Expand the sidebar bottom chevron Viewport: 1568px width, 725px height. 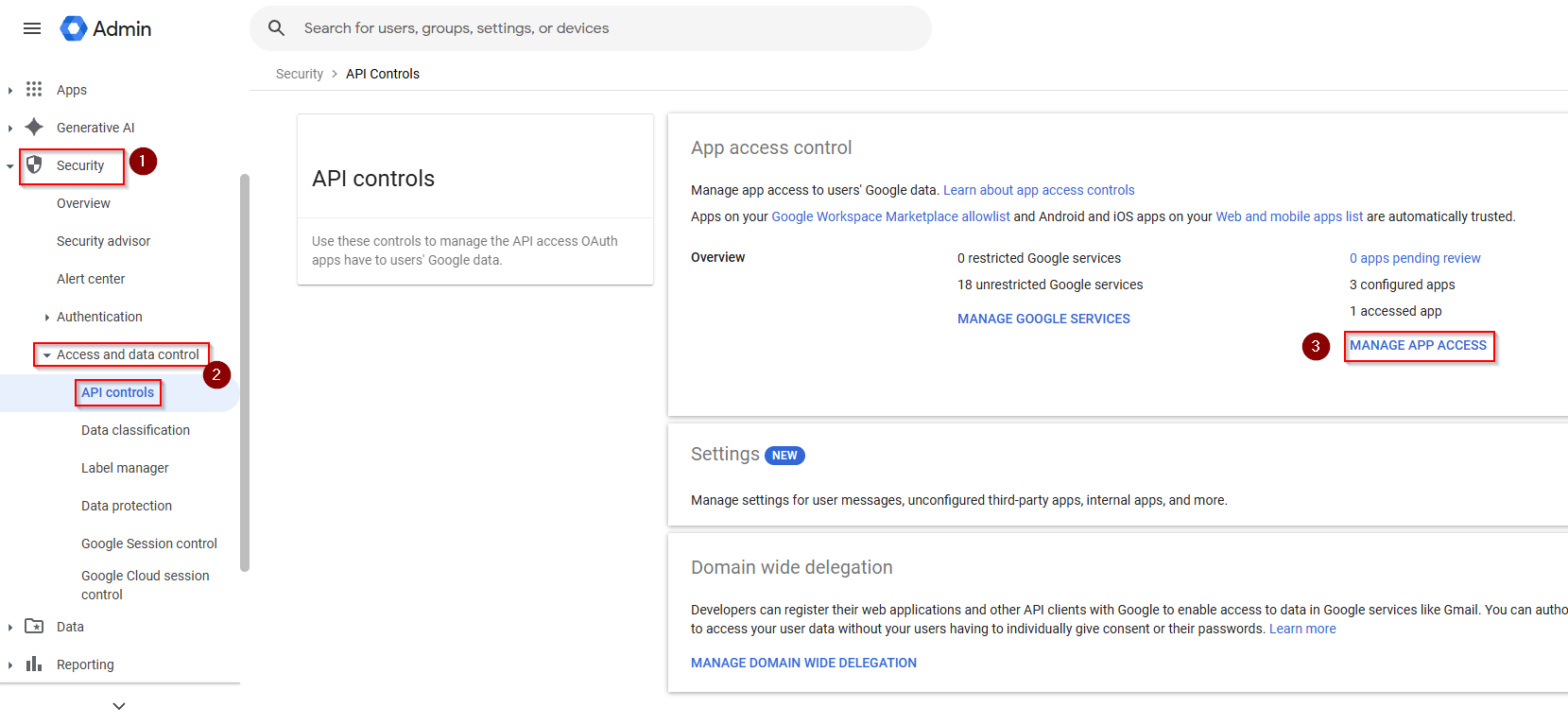point(119,706)
